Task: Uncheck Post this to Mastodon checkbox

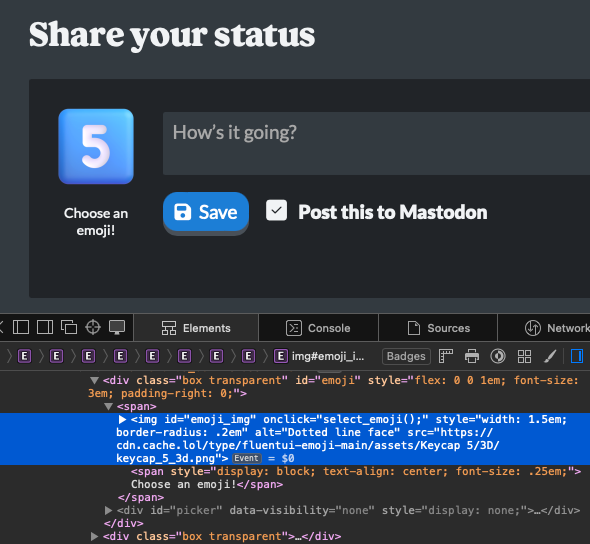Action: click(x=276, y=210)
